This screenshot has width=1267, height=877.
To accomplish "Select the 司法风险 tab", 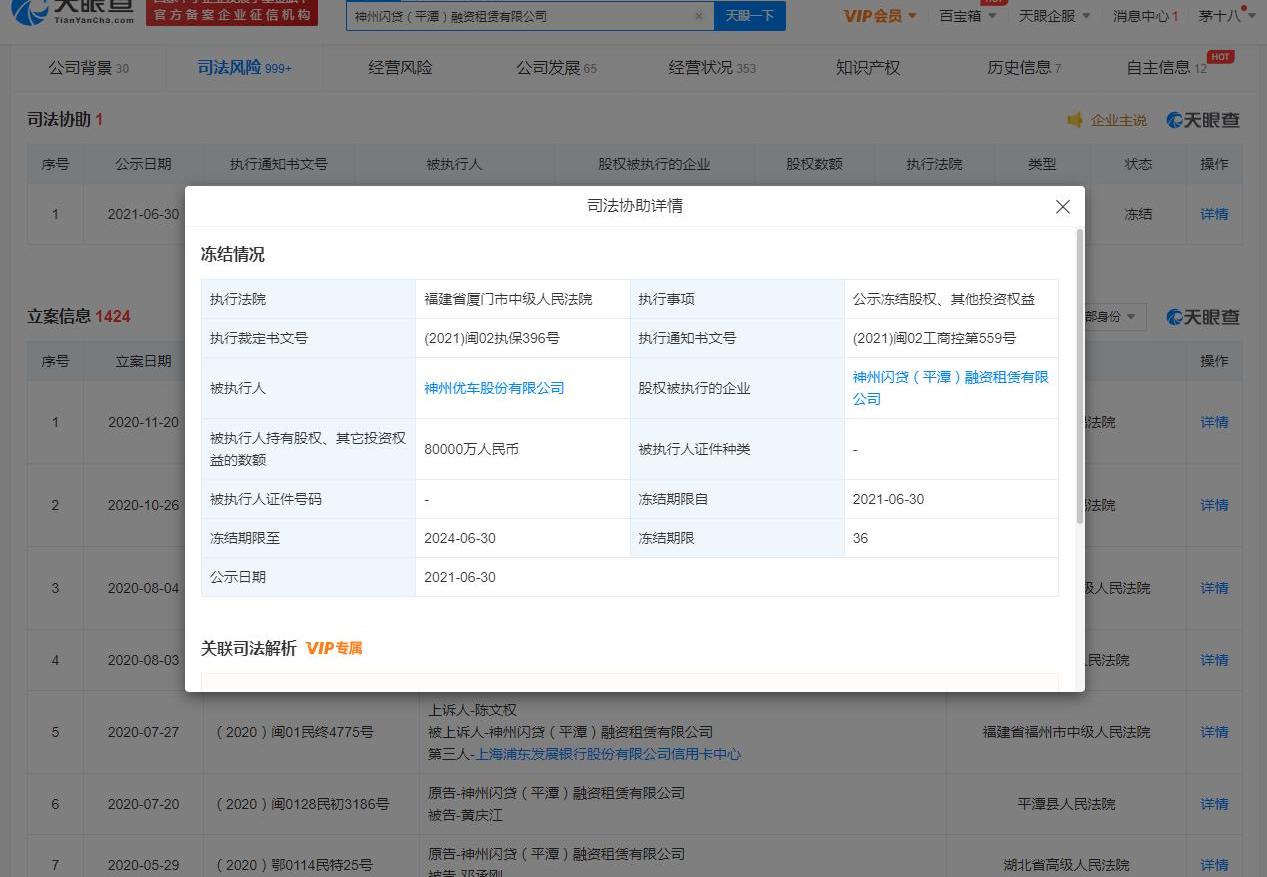I will point(245,68).
